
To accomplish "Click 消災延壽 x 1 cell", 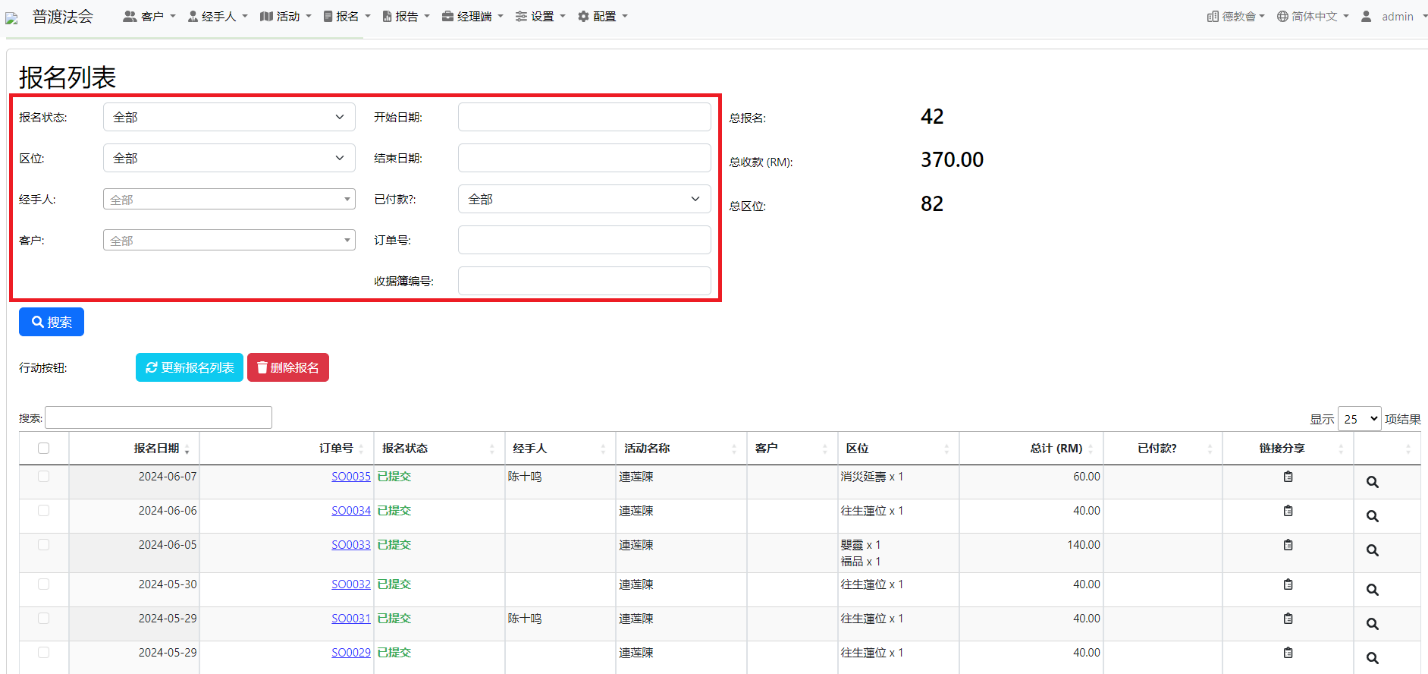I will pos(898,482).
